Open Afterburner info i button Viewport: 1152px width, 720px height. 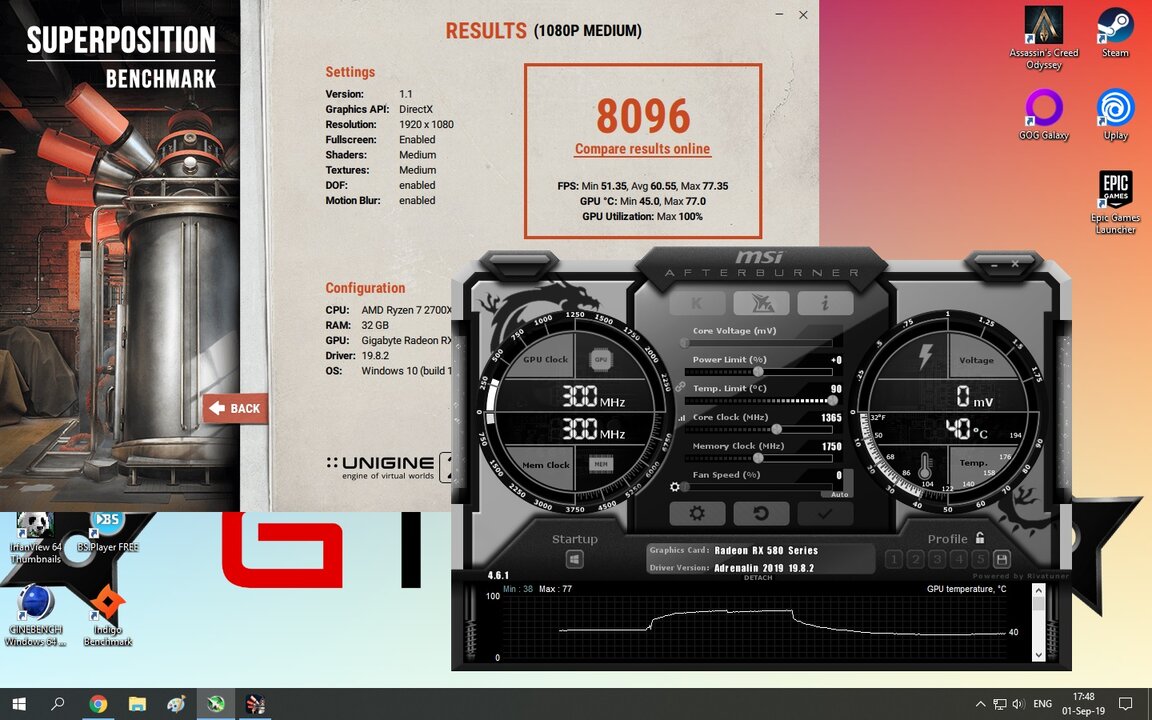pyautogui.click(x=825, y=303)
